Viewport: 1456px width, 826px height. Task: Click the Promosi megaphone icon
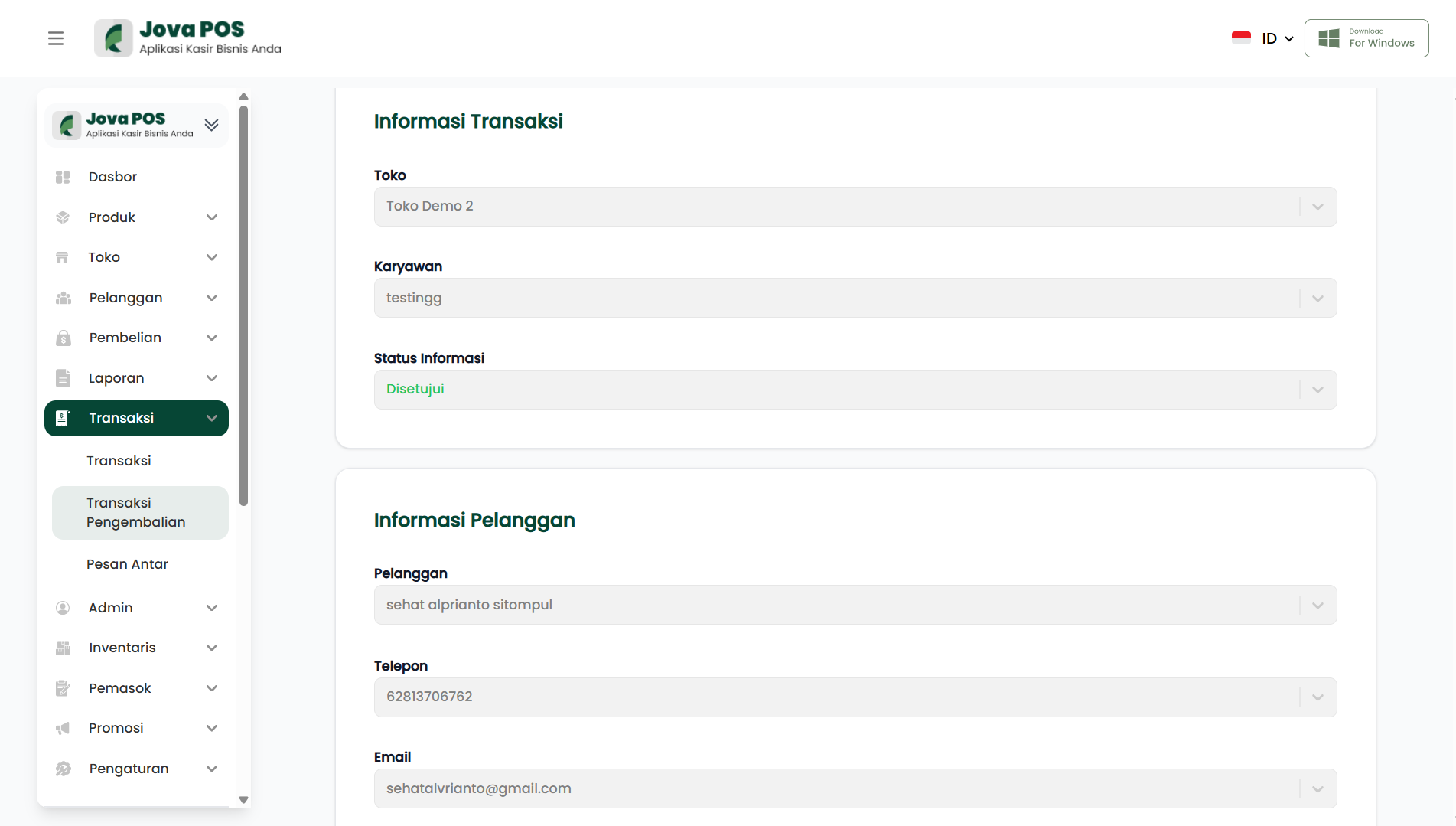(63, 728)
